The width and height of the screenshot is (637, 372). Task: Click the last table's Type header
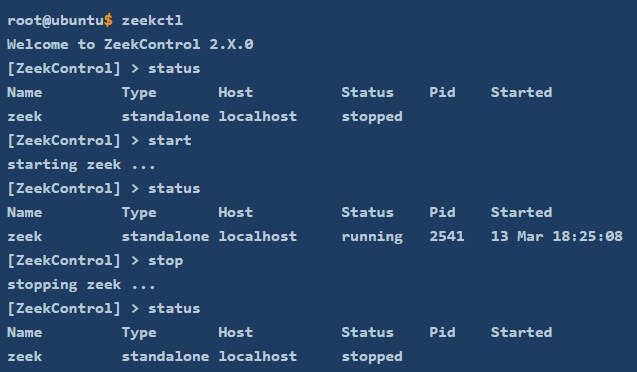pyautogui.click(x=139, y=333)
